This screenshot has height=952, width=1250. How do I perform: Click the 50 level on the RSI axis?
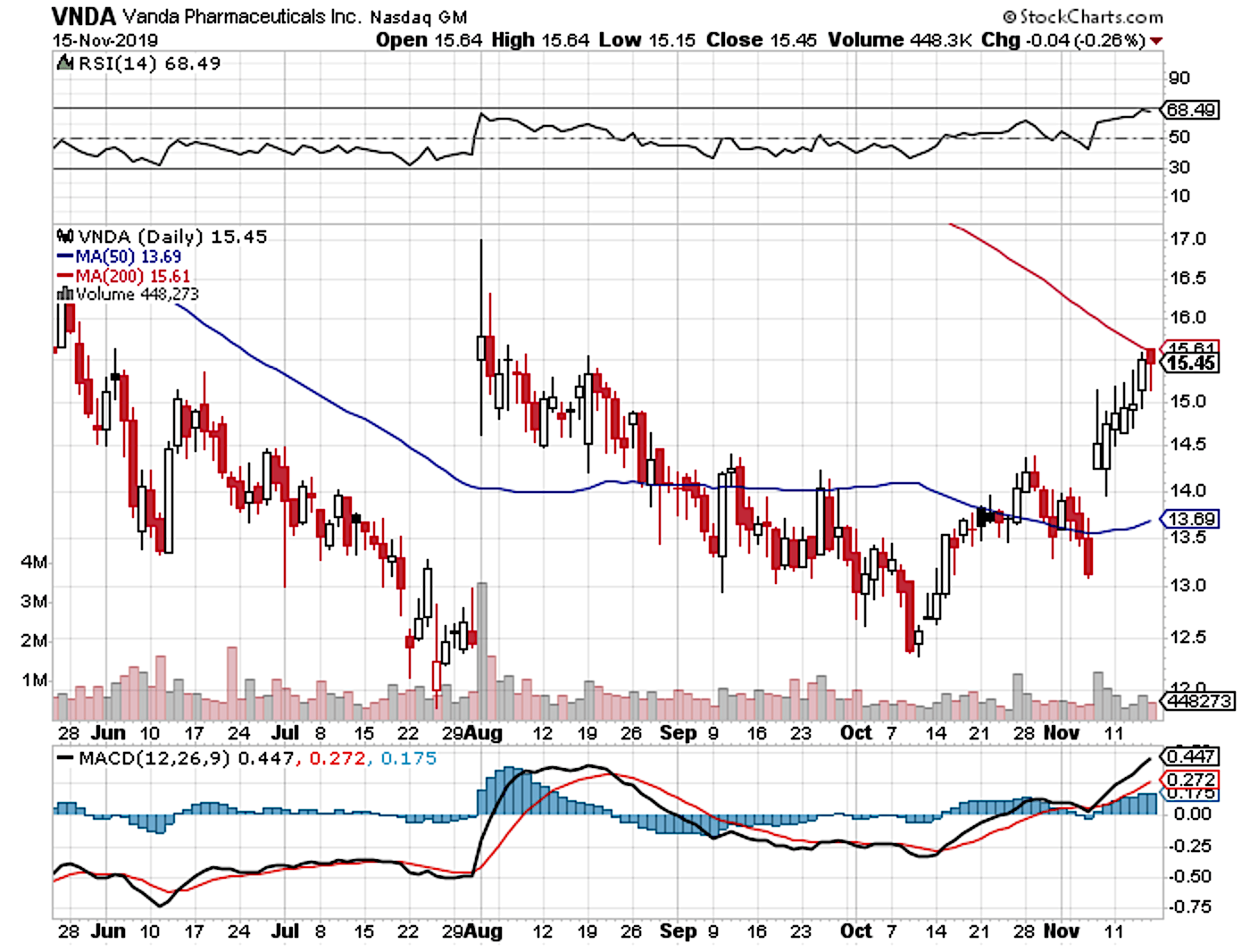pyautogui.click(x=1179, y=137)
